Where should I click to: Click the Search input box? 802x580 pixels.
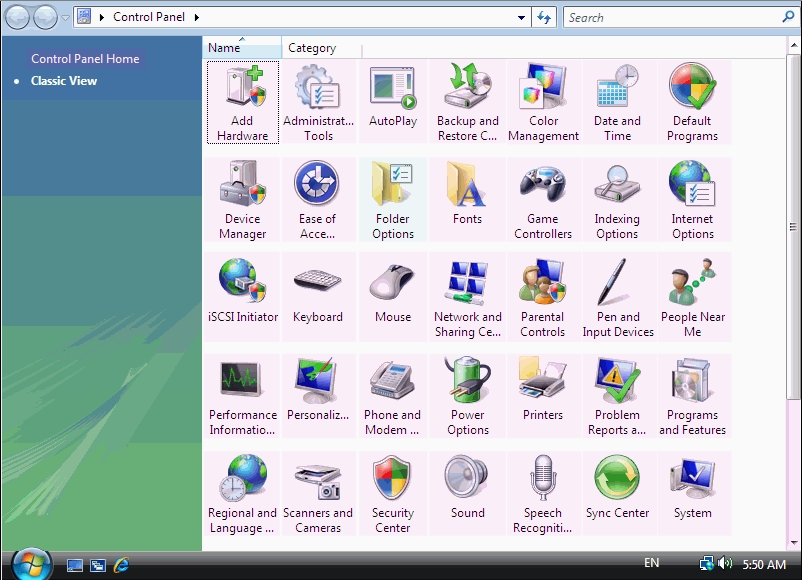[670, 17]
